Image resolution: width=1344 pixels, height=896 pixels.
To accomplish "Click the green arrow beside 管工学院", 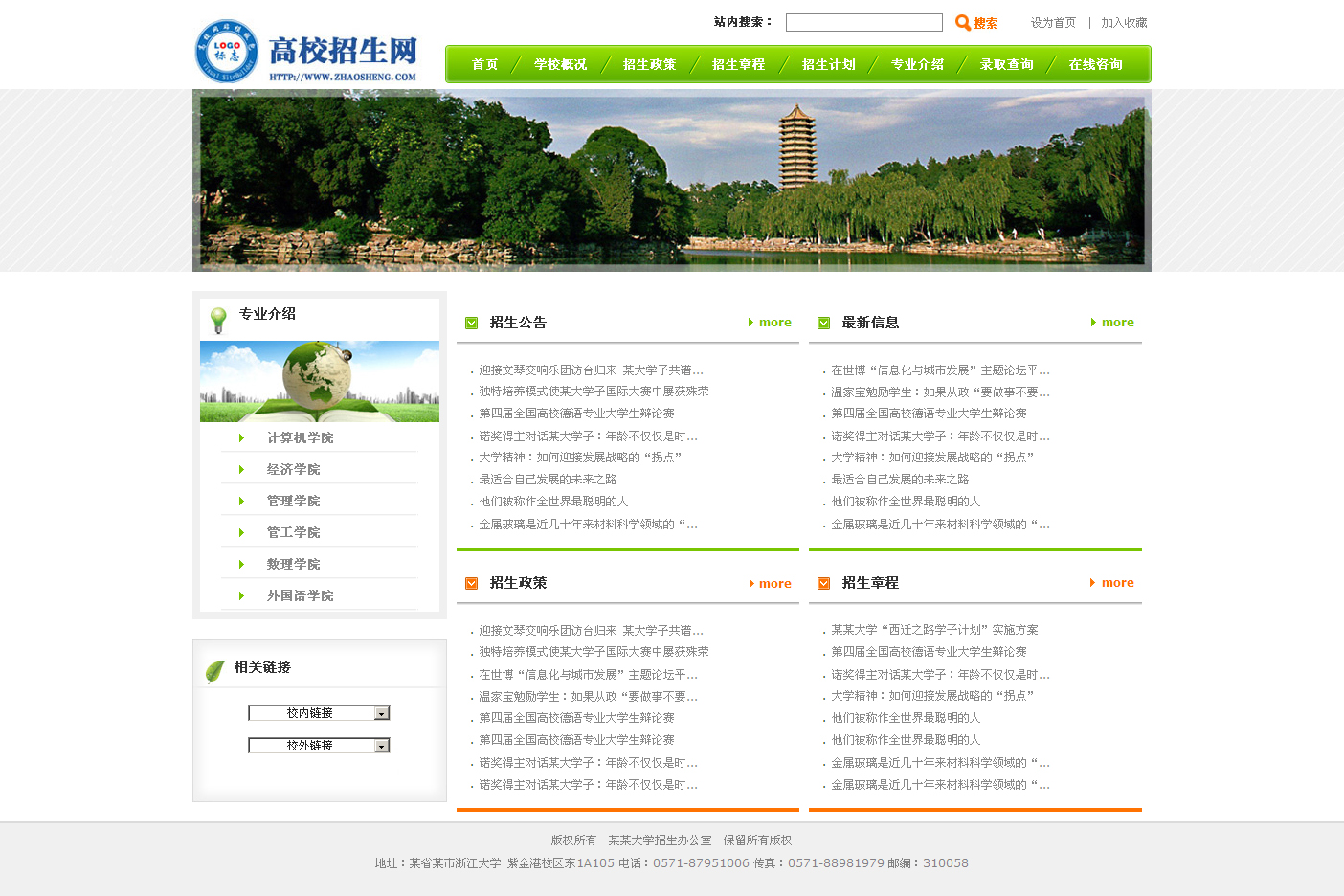I will (x=241, y=532).
